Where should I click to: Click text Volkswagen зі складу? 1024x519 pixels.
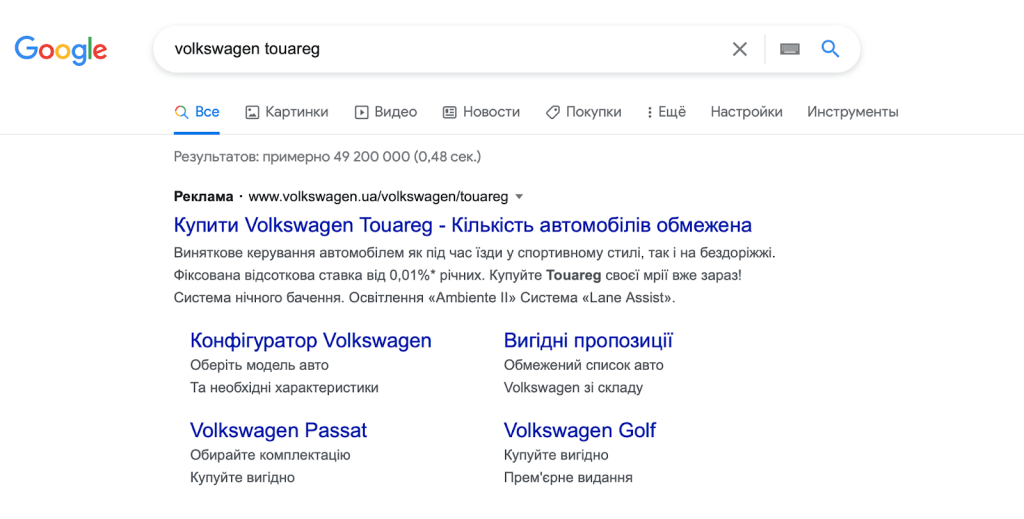[x=573, y=388]
